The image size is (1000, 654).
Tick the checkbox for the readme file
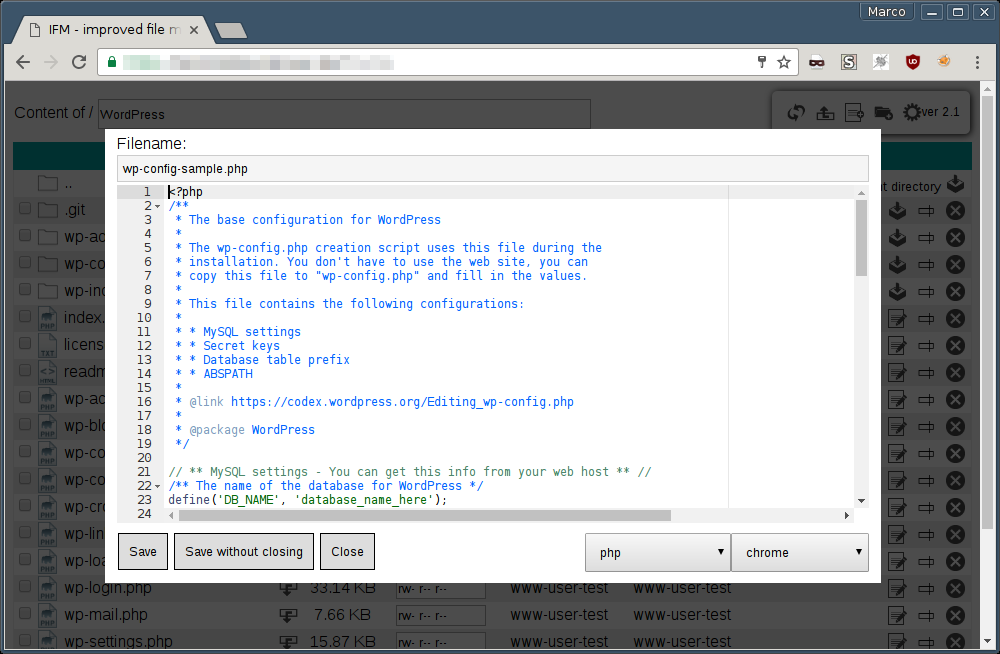pyautogui.click(x=25, y=370)
